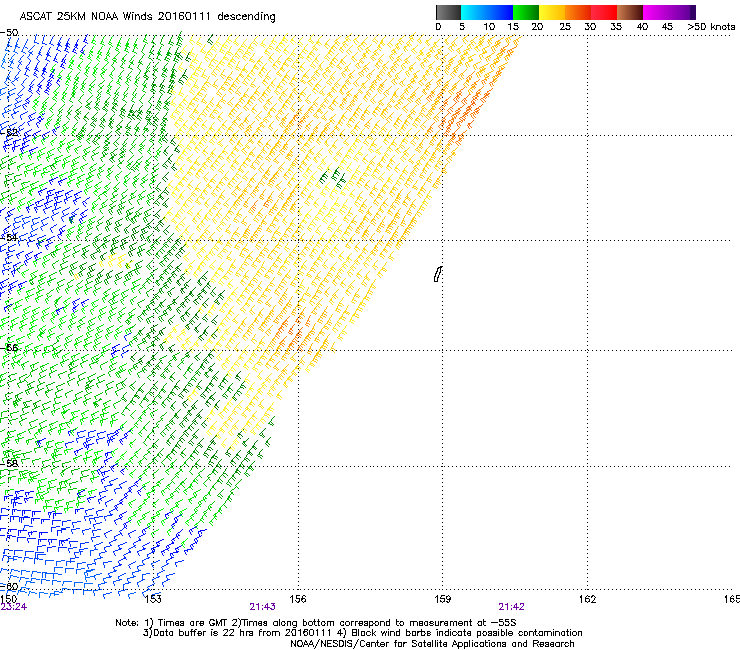Click the "NOAA/NESDIS/Center for Satellite Applications and Research" credit
The image size is (740, 650).
[x=432, y=644]
